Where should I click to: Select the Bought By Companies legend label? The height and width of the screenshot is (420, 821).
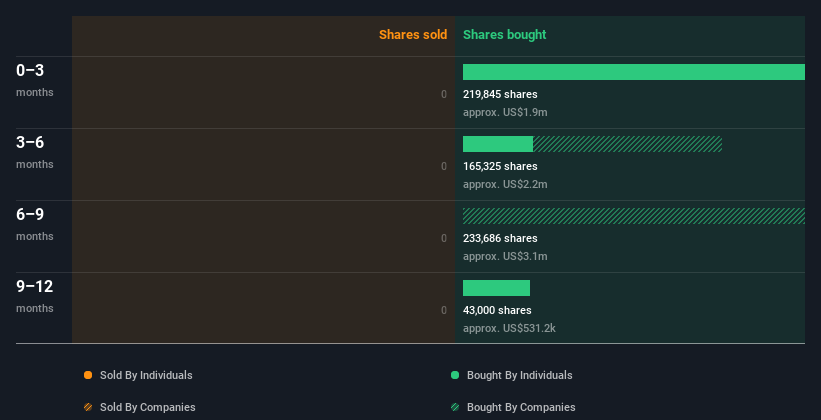click(x=521, y=407)
